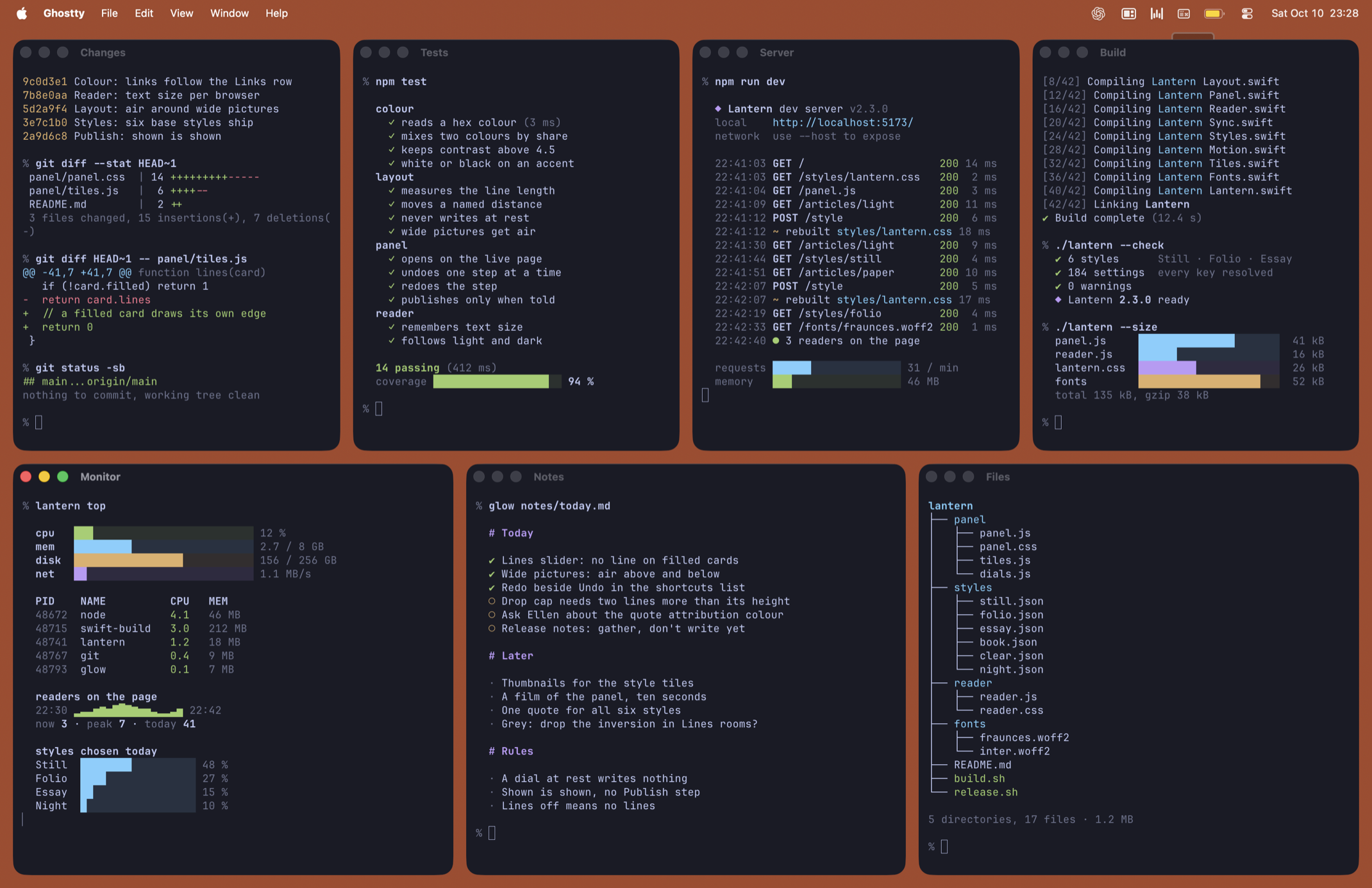Click the red close button of Monitor window
The height and width of the screenshot is (888, 1372).
coord(26,476)
